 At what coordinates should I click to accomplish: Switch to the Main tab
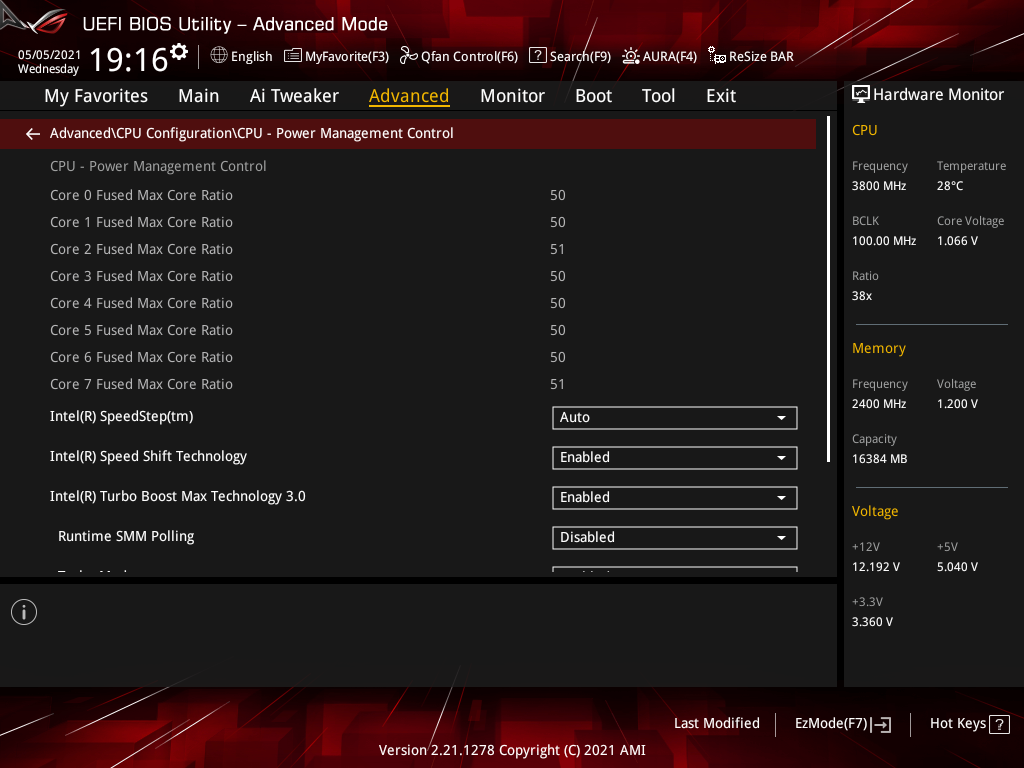tap(199, 96)
